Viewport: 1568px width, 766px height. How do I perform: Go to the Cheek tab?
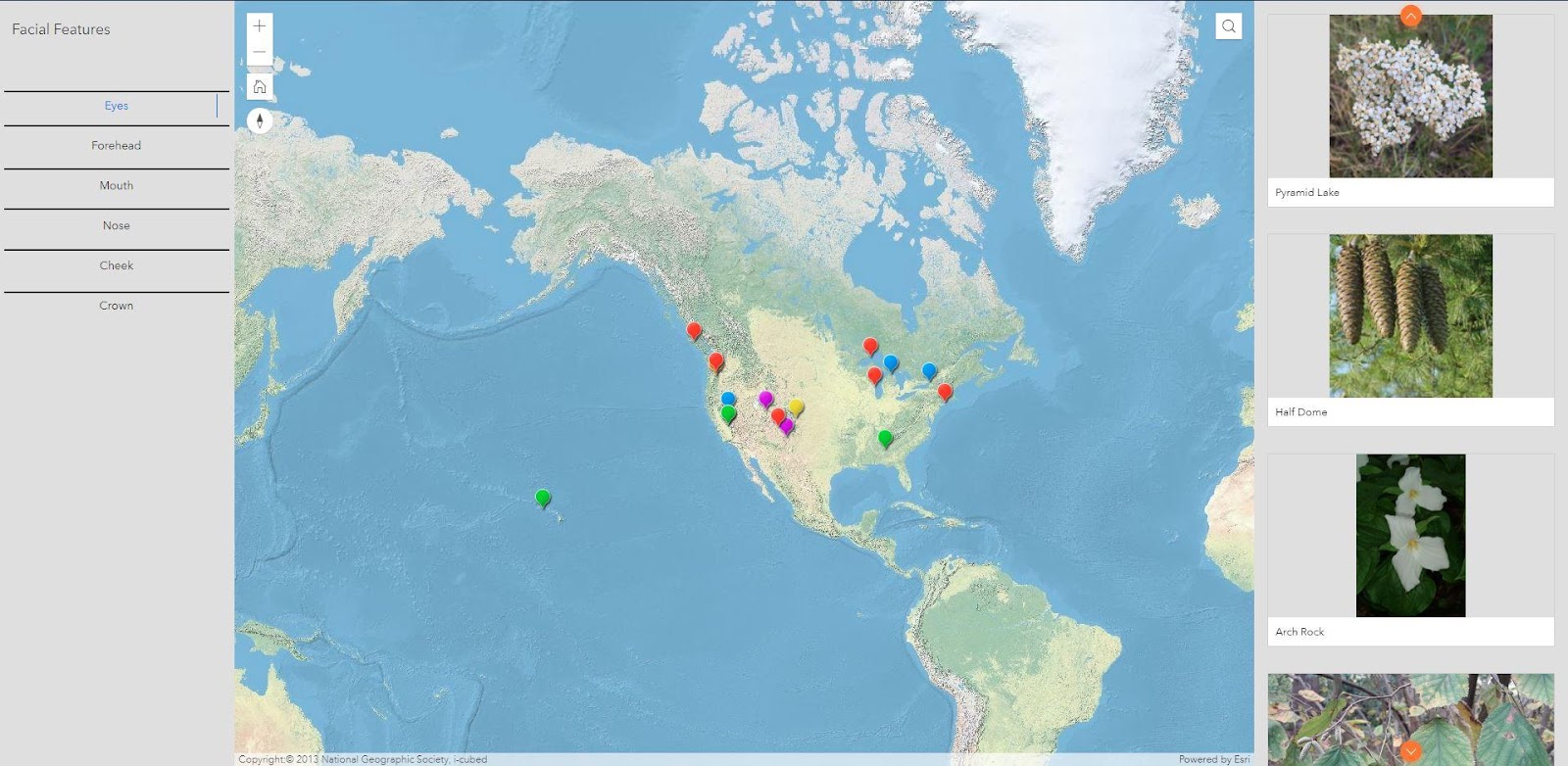pyautogui.click(x=117, y=266)
